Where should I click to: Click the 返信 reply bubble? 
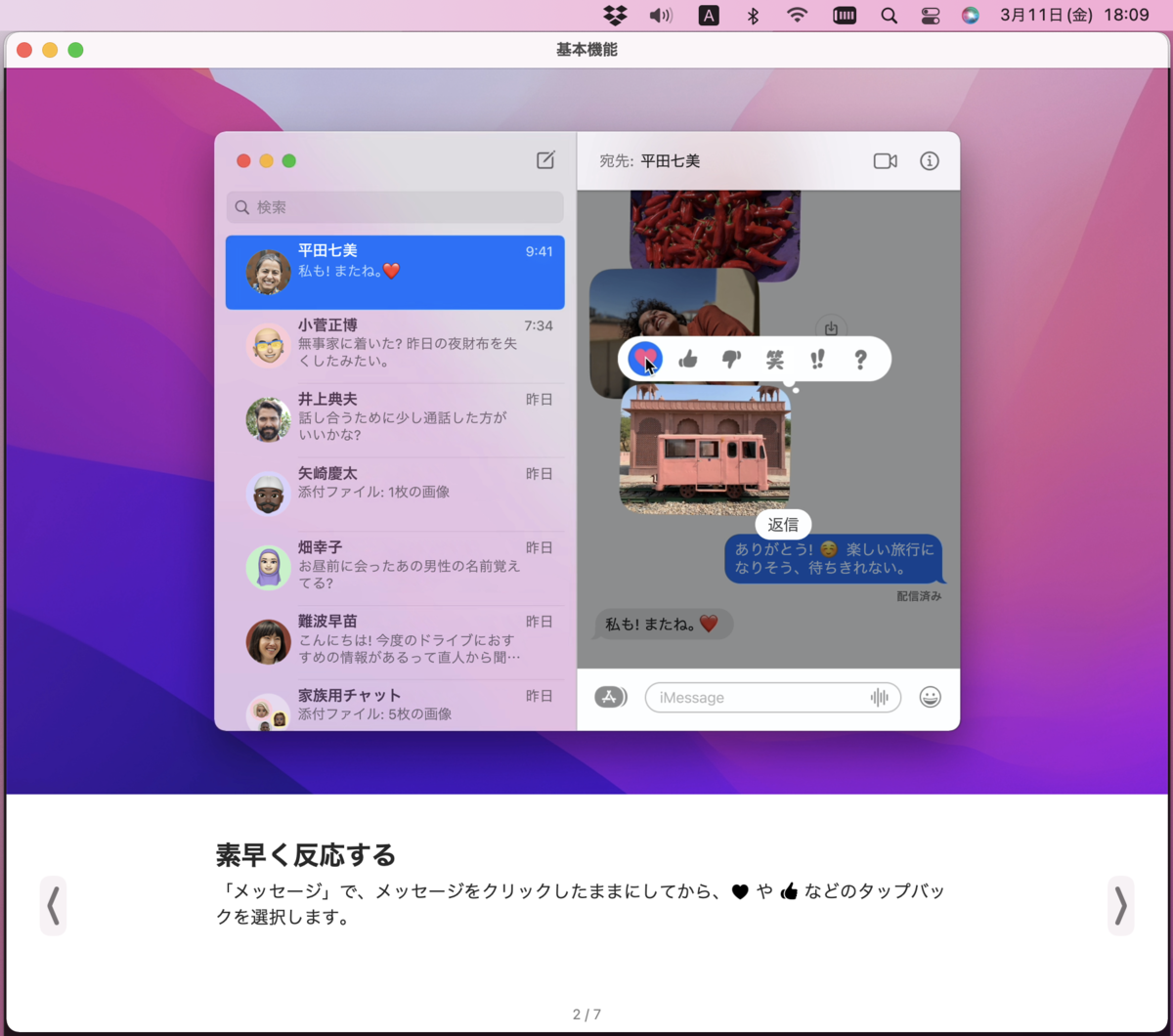[x=782, y=524]
